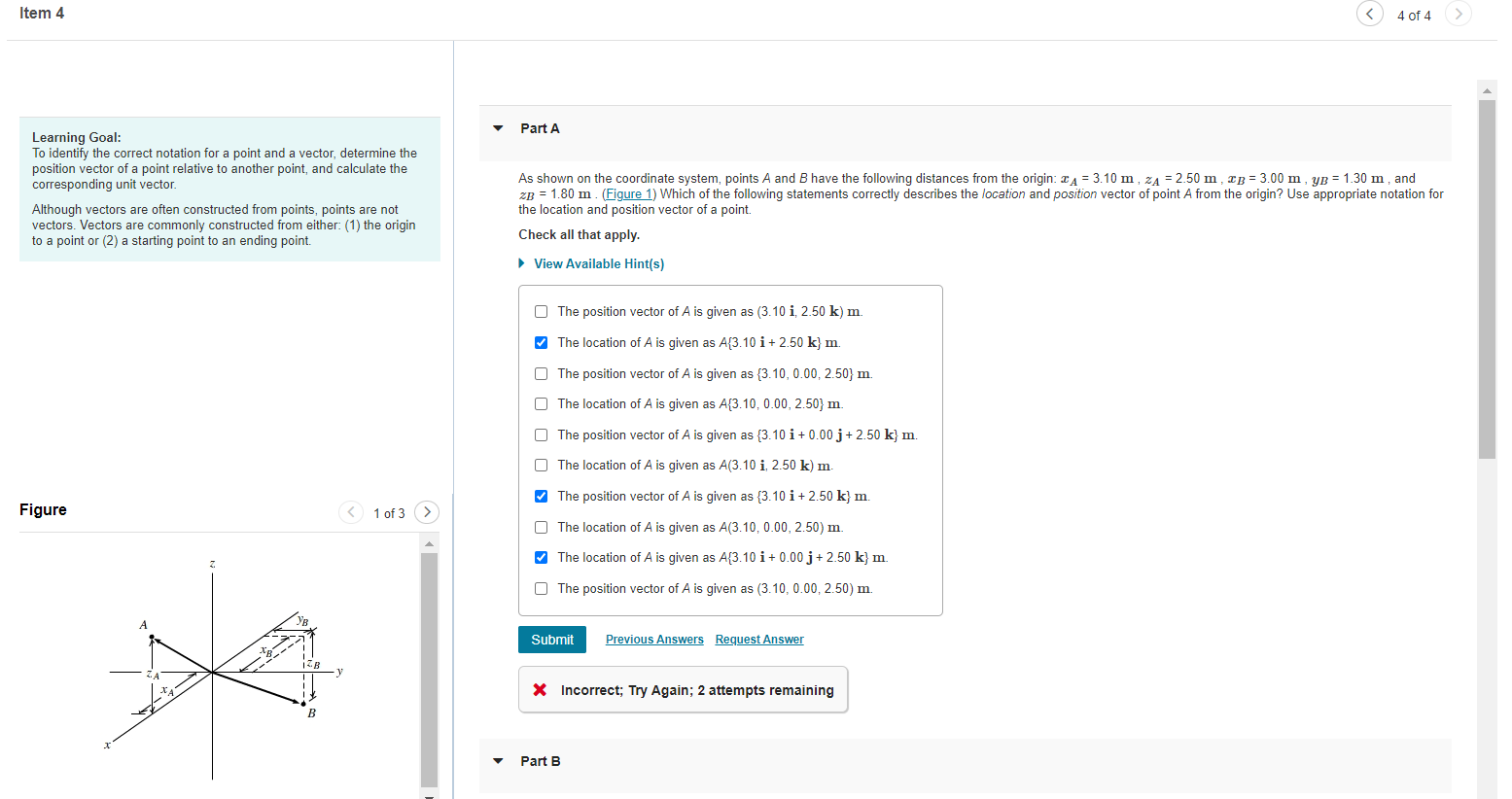Screen dimensions: 1512x799
Task: Click the red X incorrect-answer icon
Action: pos(541,690)
